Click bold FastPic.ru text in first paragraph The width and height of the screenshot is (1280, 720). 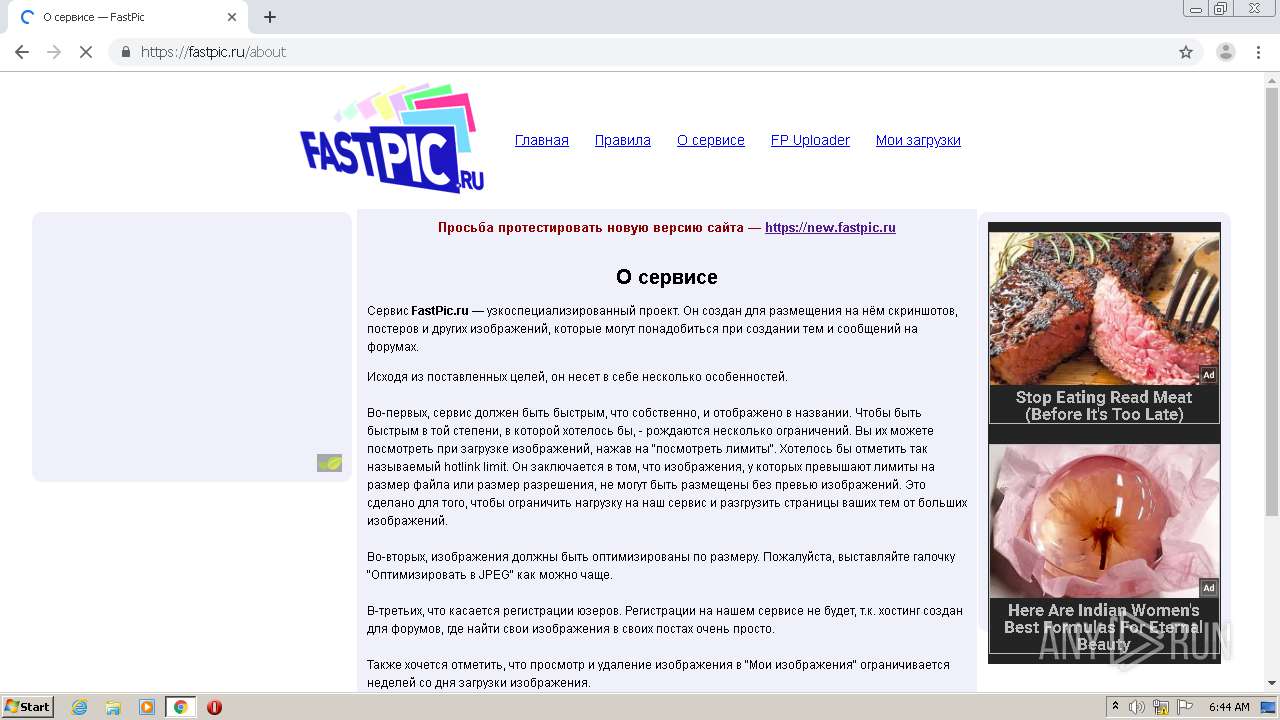pos(440,311)
